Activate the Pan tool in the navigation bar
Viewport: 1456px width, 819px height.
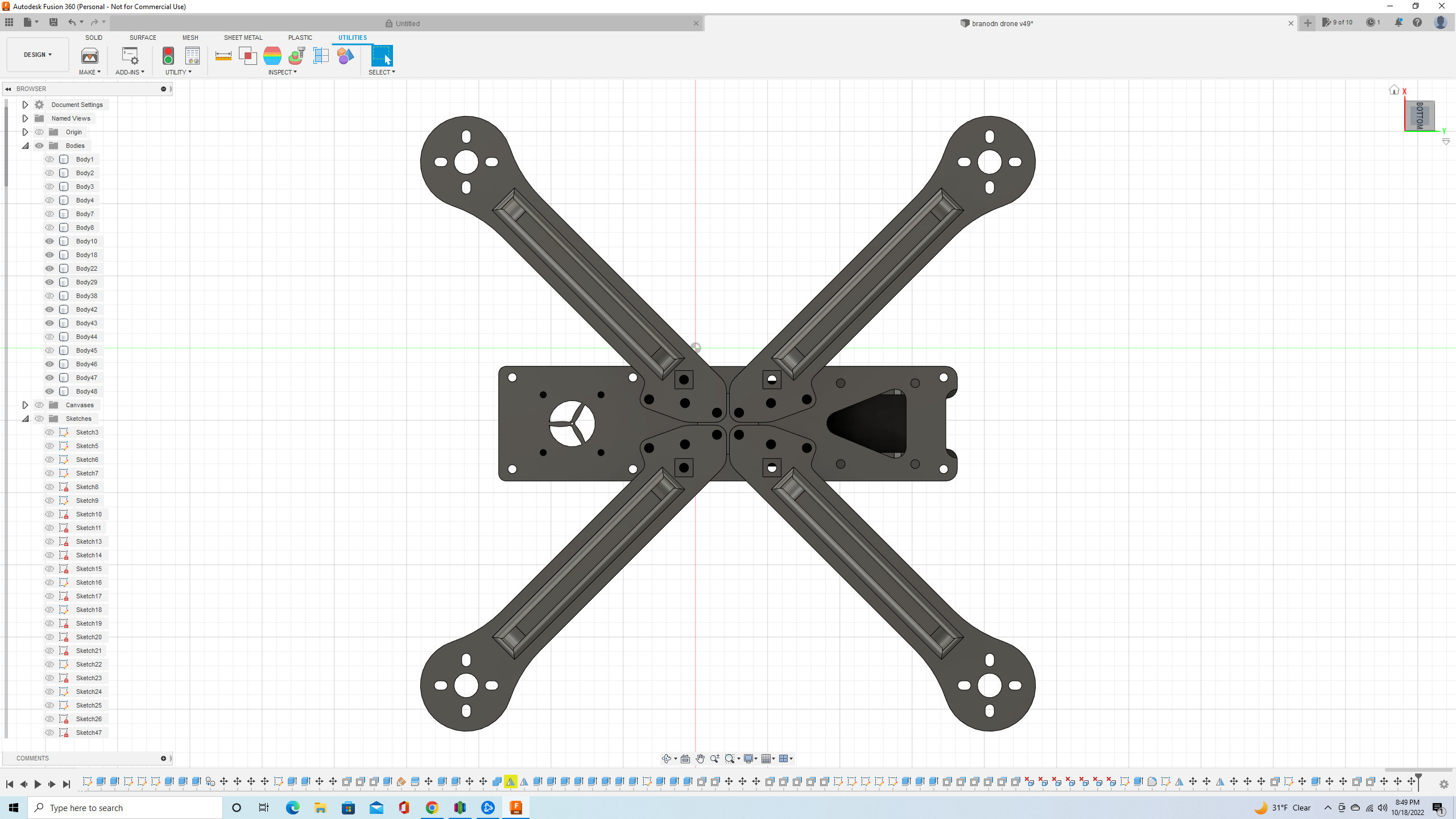click(701, 758)
